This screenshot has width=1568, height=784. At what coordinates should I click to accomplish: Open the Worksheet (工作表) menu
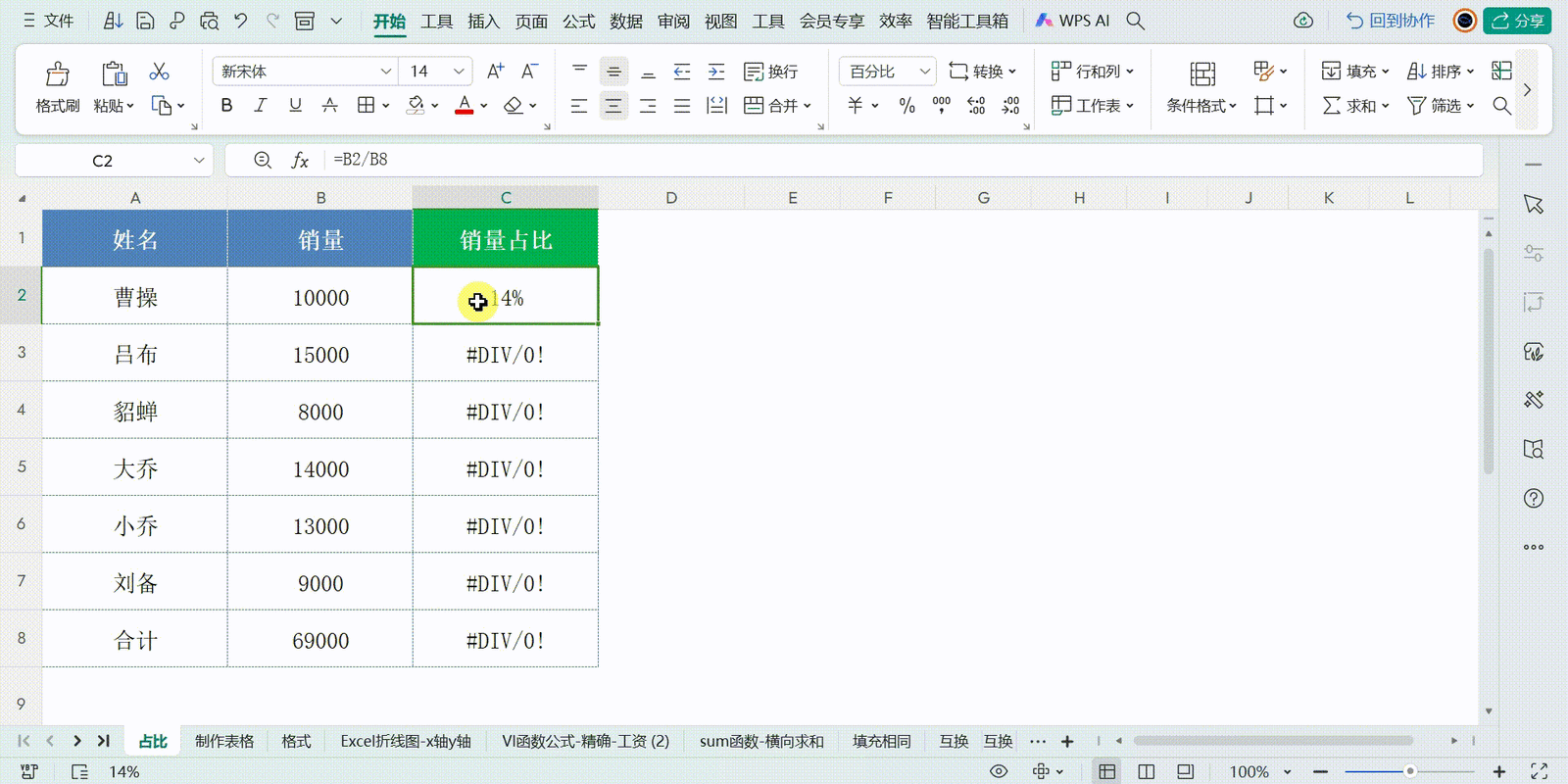(x=1092, y=105)
